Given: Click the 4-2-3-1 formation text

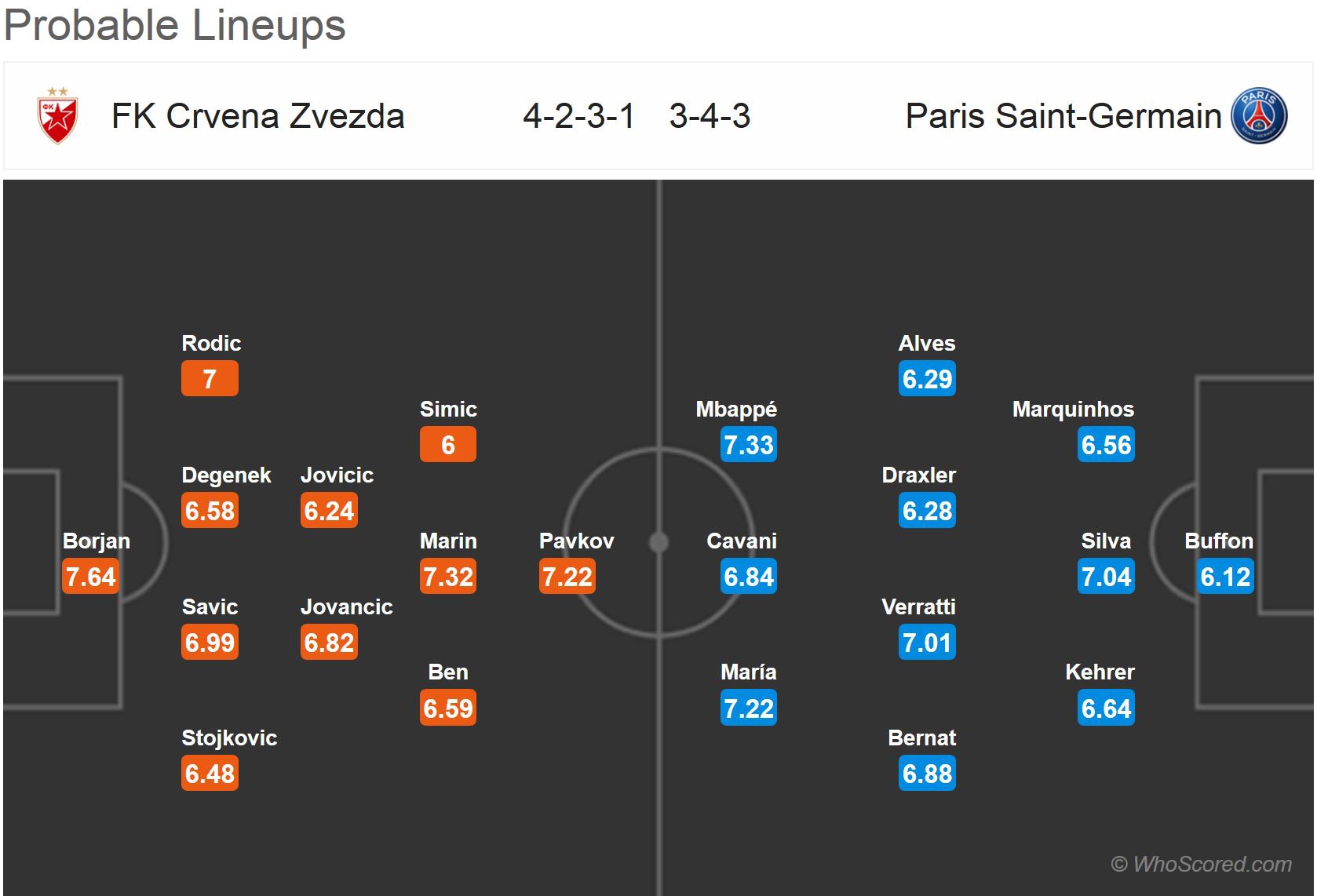Looking at the screenshot, I should [x=578, y=116].
